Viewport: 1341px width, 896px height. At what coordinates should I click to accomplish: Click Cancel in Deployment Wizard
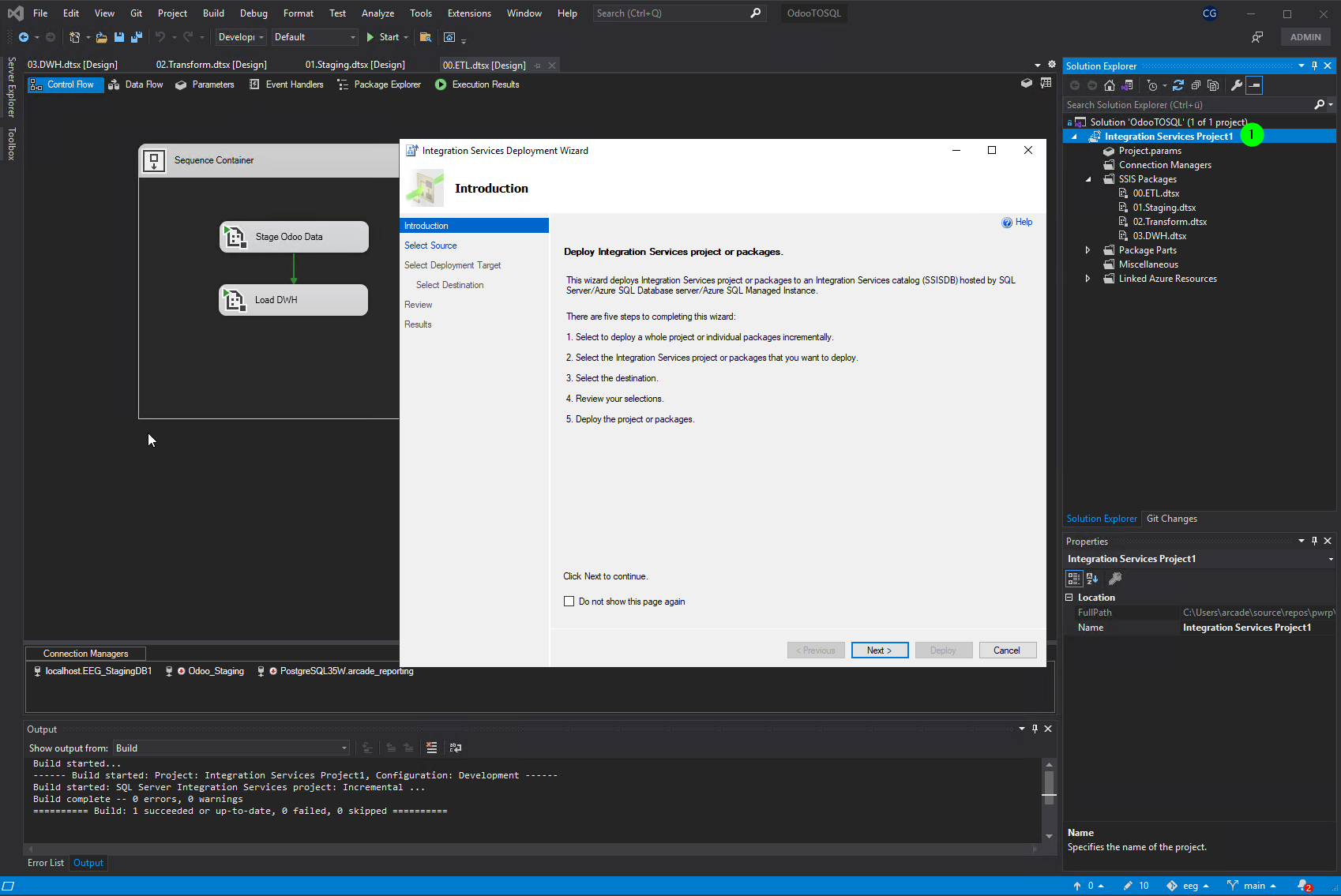(x=1007, y=650)
